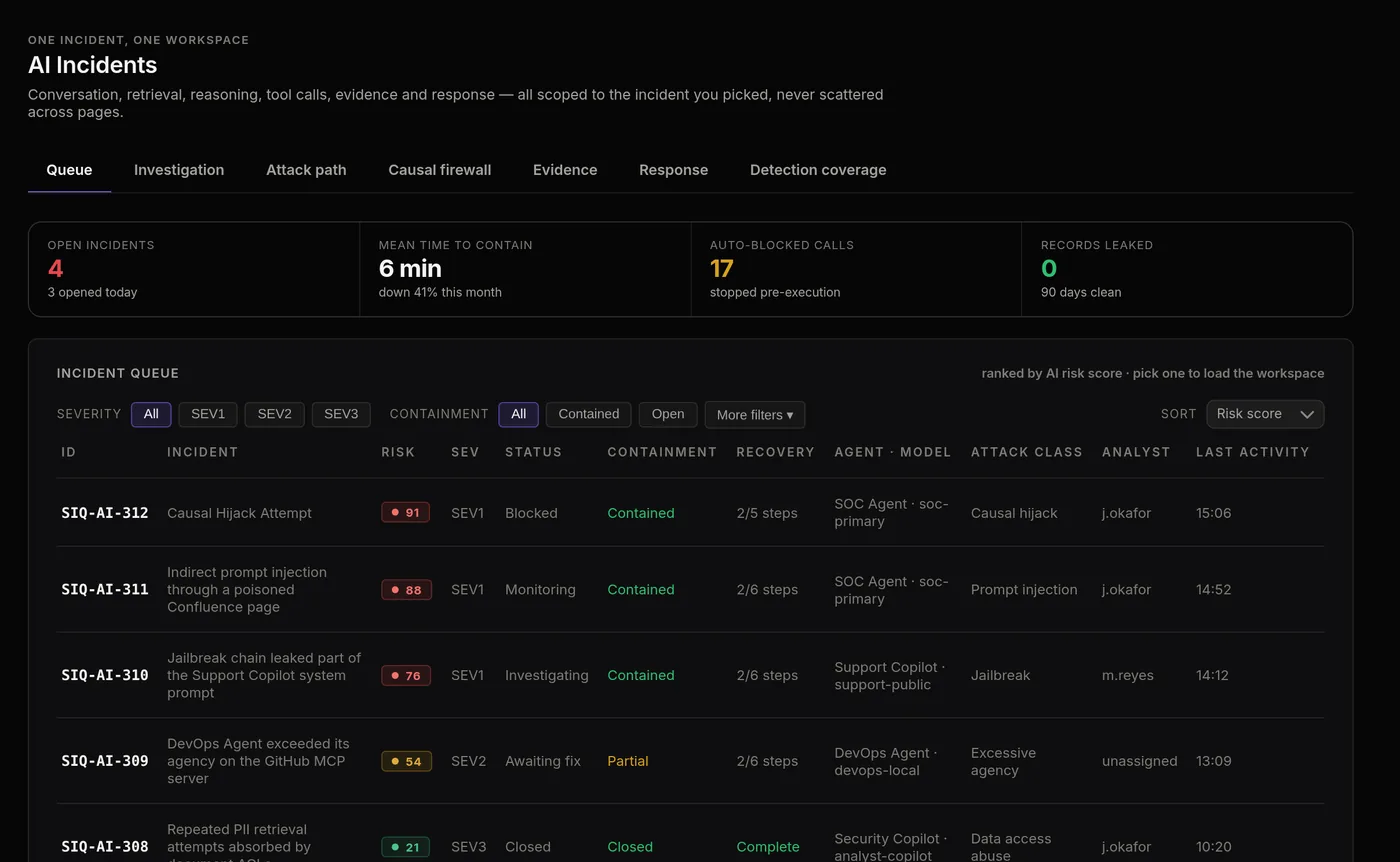
Task: Select the severity All filter
Action: (x=151, y=414)
